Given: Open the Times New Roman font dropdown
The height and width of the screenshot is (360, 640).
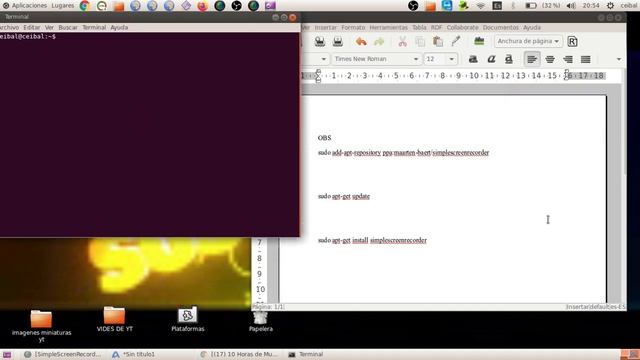Looking at the screenshot, I should point(376,59).
